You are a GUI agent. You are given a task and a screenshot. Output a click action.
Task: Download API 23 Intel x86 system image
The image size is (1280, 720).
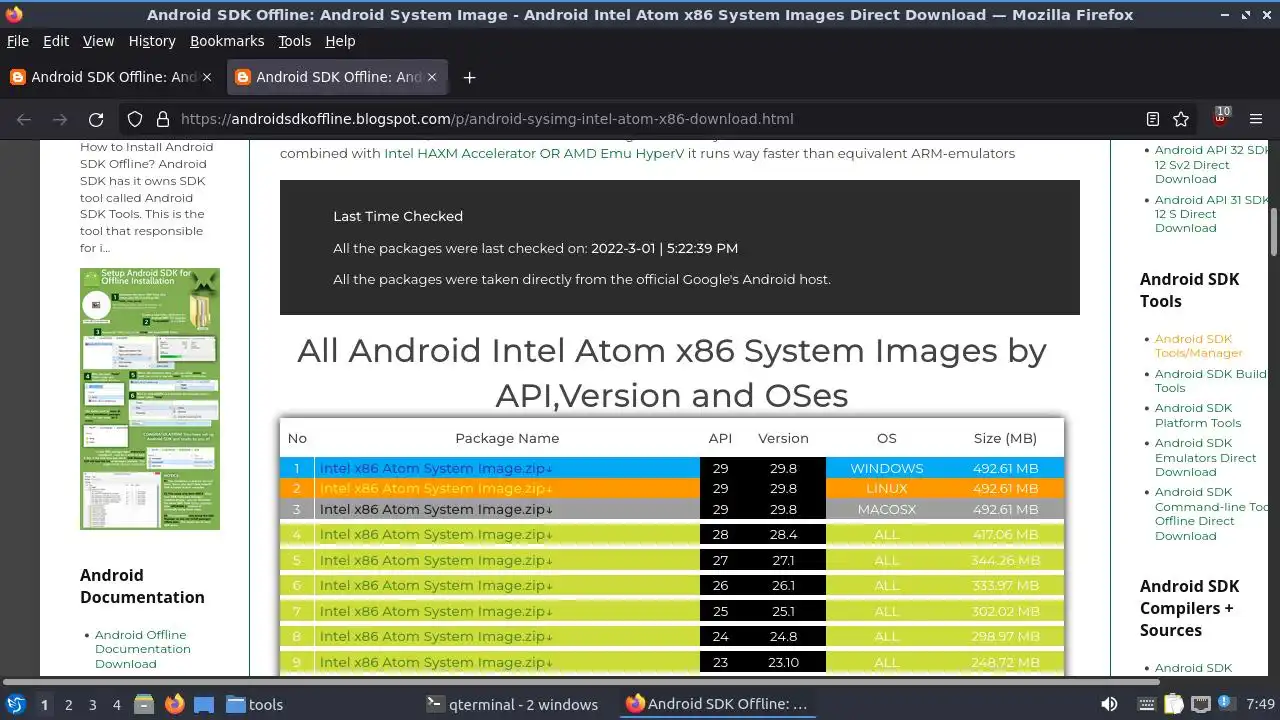tap(436, 662)
